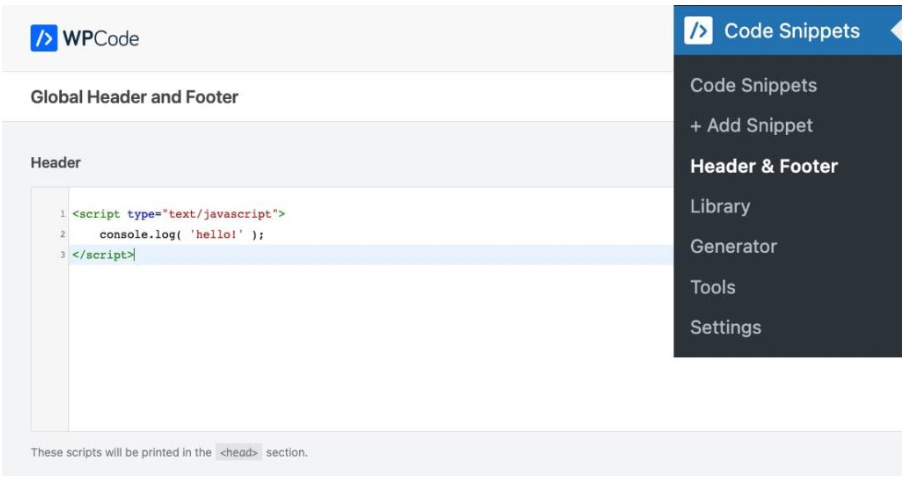
Task: Open the Generator menu item
Action: click(x=733, y=247)
